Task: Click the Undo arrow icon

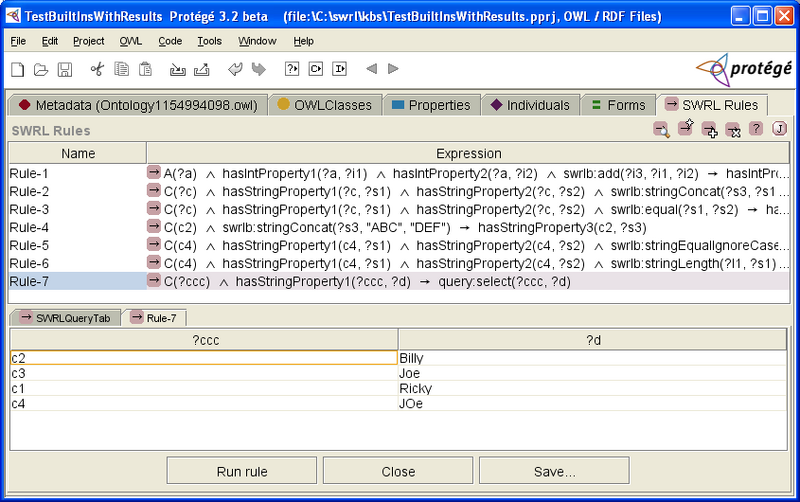Action: click(x=235, y=69)
